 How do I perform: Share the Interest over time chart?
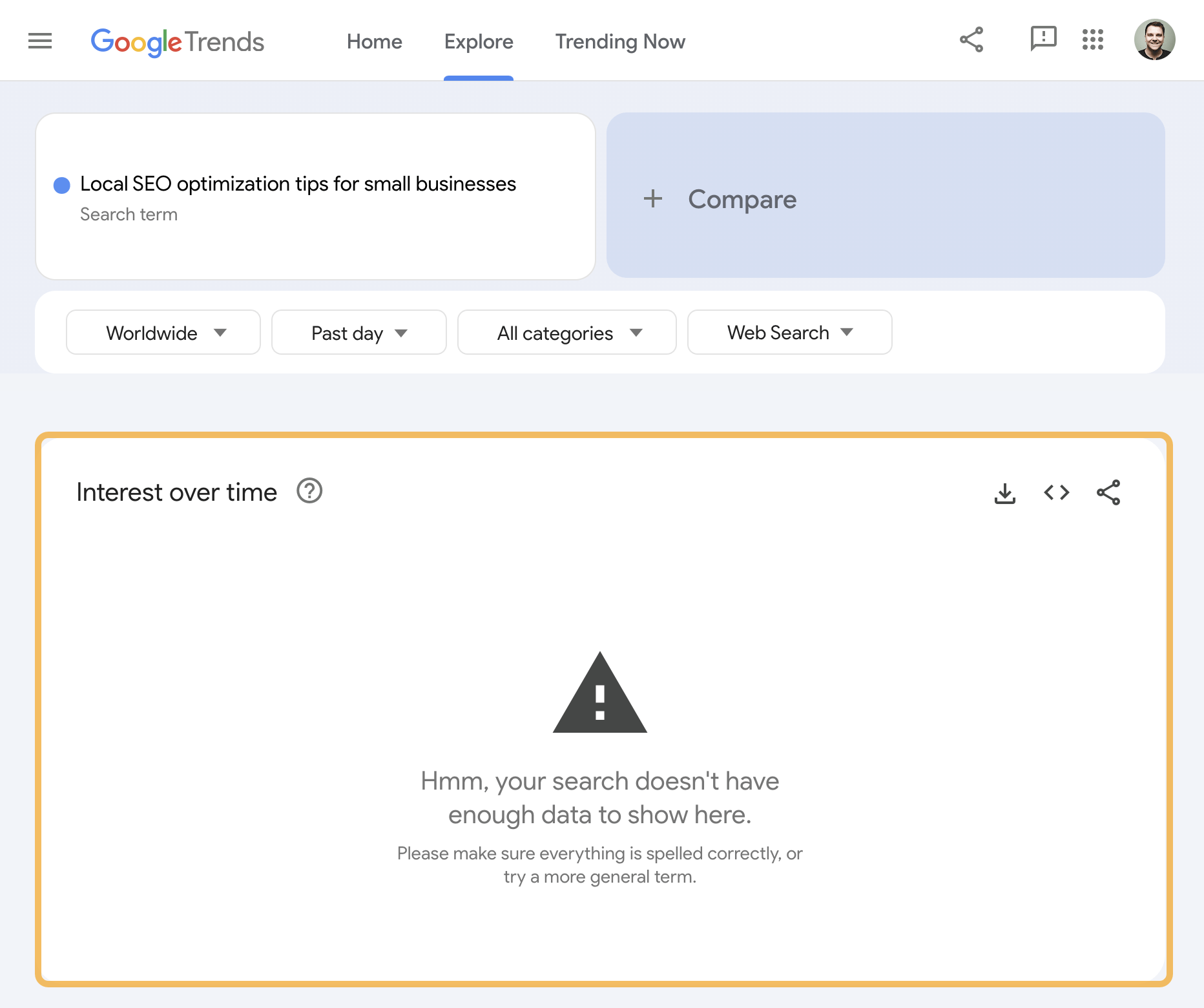(1109, 492)
